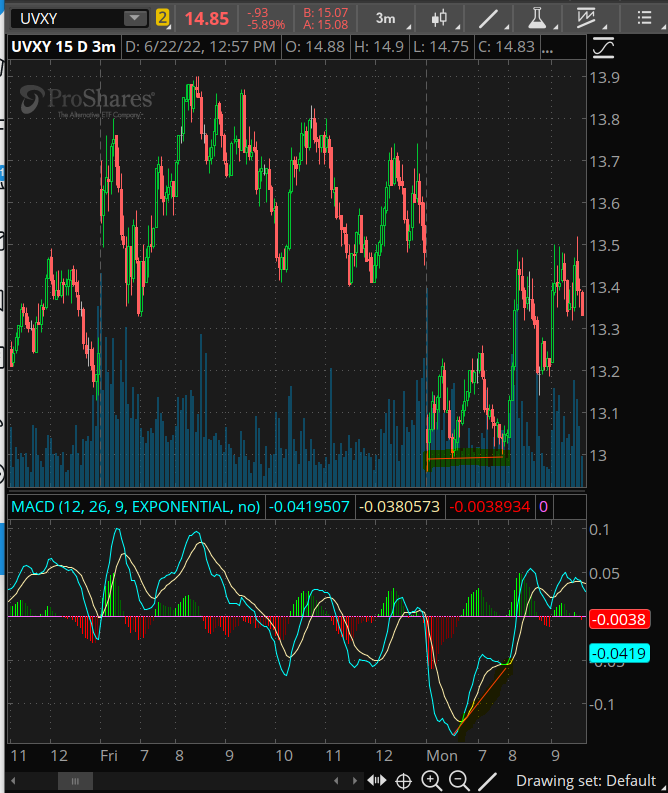Click the zoom out magnifier icon
The image size is (668, 793).
point(459,781)
